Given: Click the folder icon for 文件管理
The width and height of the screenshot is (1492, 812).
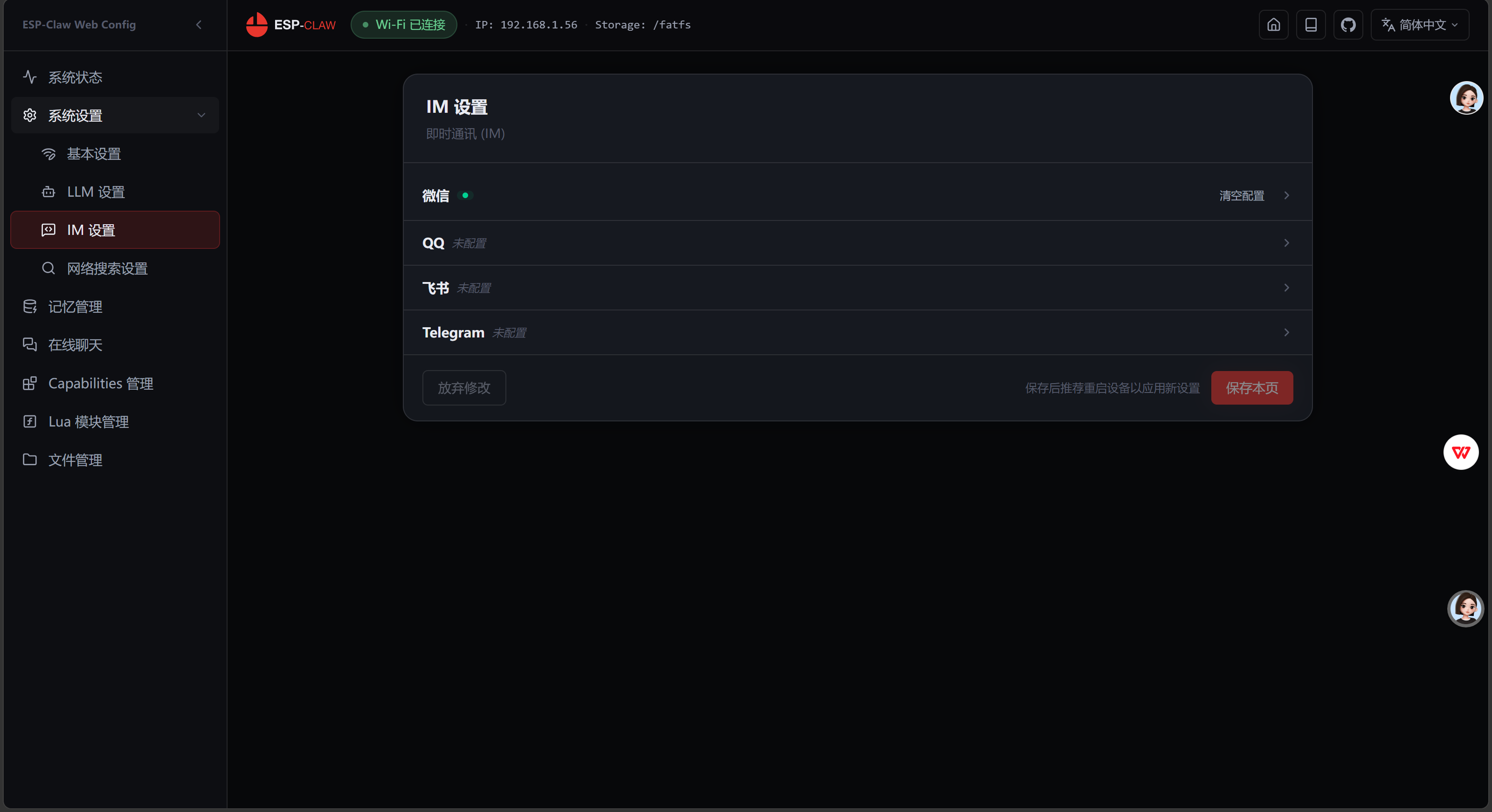Looking at the screenshot, I should (x=30, y=459).
